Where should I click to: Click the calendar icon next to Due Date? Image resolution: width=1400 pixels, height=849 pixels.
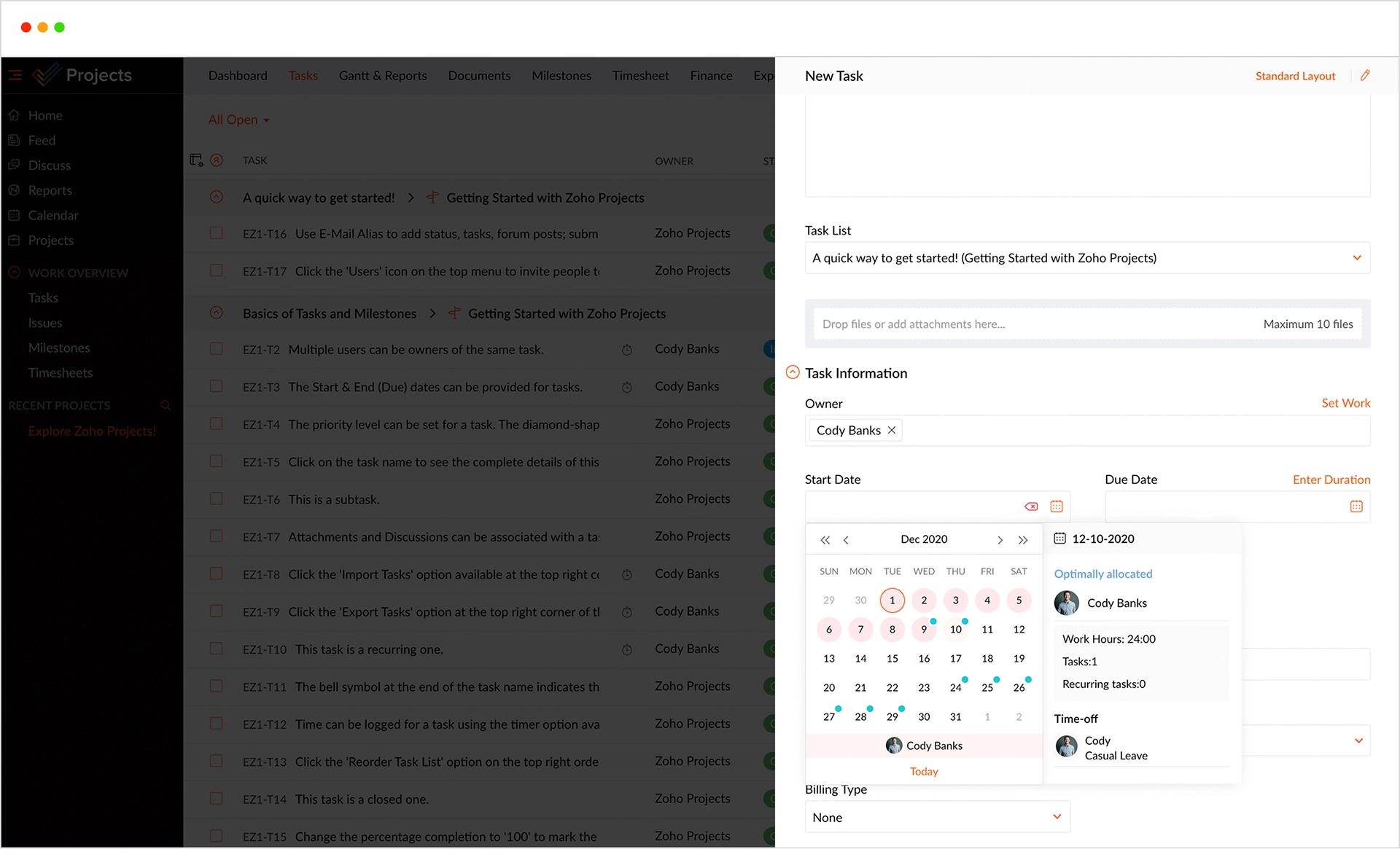point(1357,506)
